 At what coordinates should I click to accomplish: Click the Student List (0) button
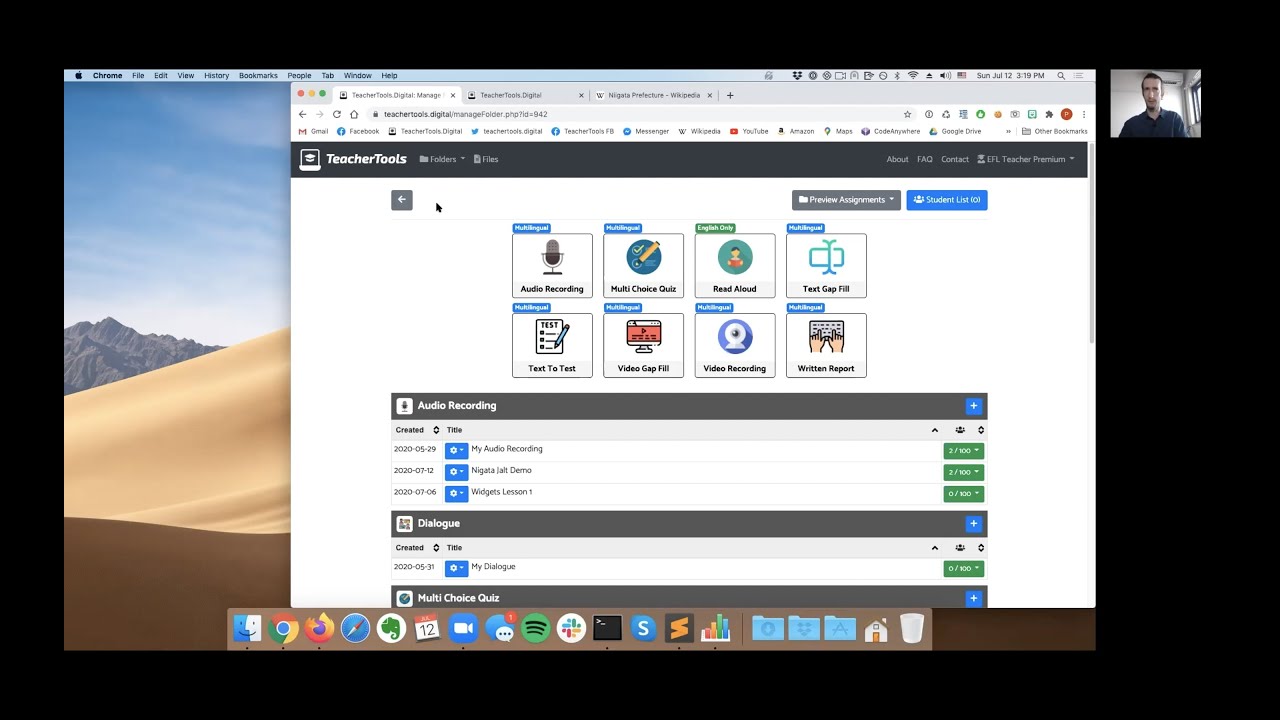point(947,200)
